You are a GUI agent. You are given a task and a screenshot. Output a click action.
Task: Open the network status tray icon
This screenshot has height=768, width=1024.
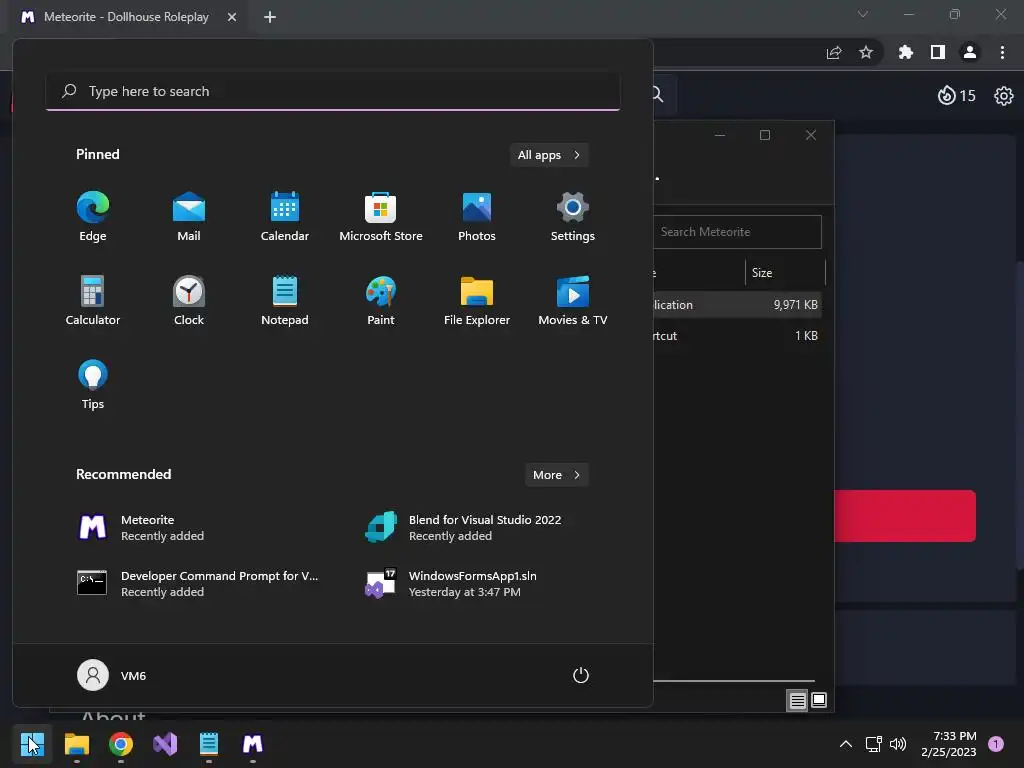point(873,744)
